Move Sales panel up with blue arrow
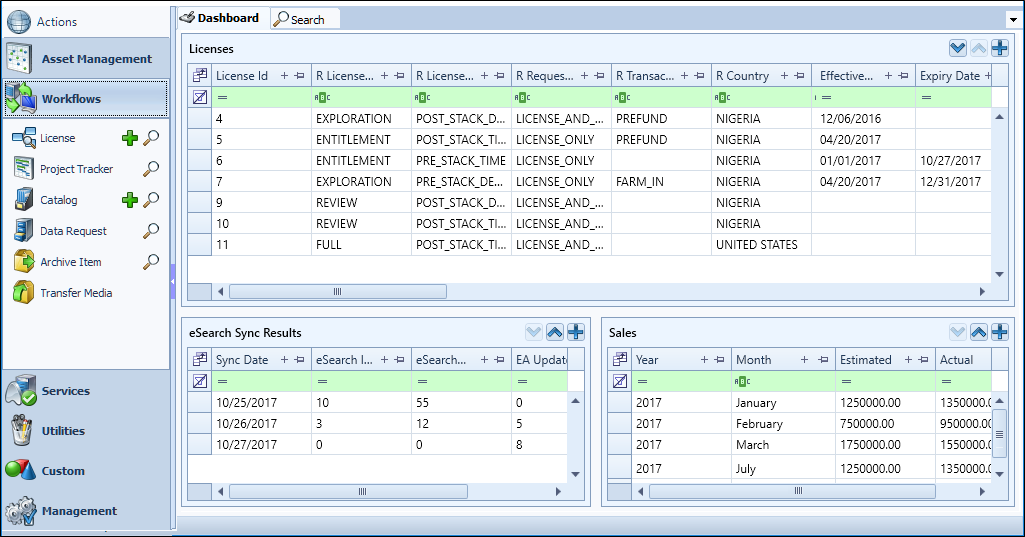This screenshot has width=1025, height=537. (979, 332)
